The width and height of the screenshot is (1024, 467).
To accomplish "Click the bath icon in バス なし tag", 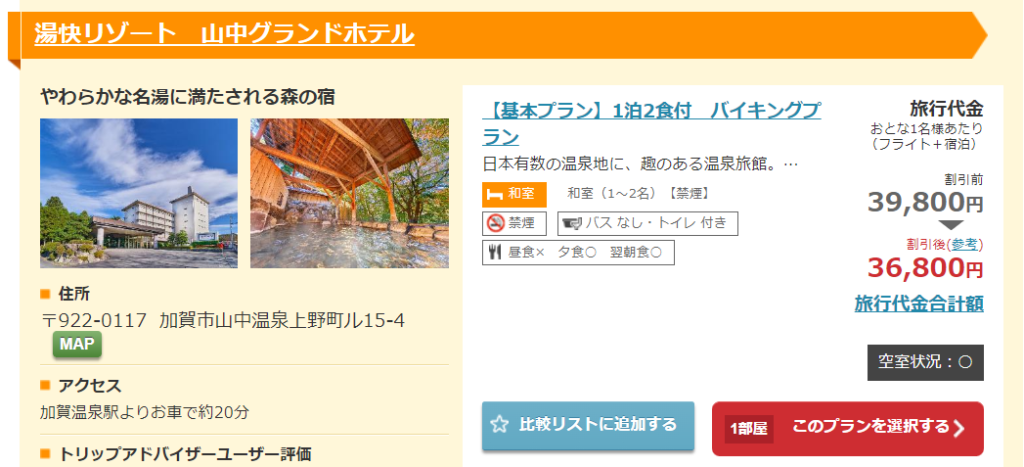I will click(571, 223).
